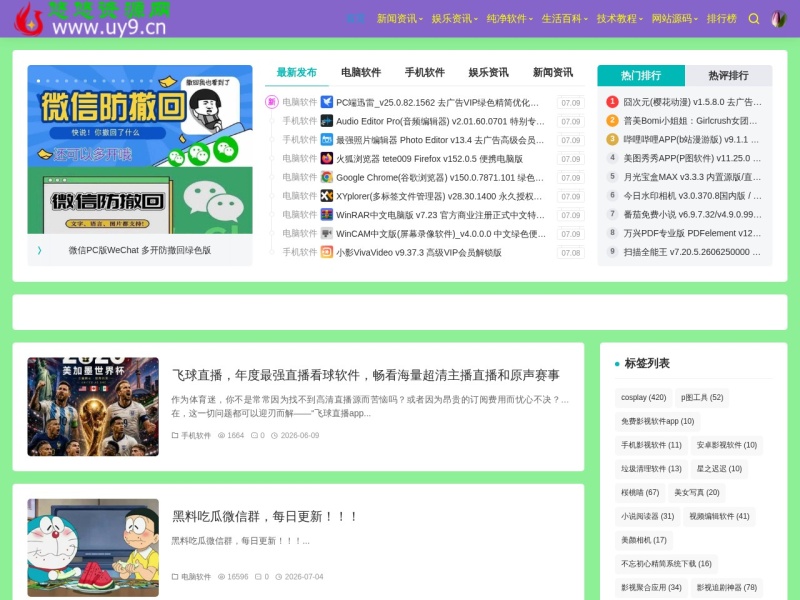This screenshot has height=600, width=800.
Task: Select the 热评排行 tab
Action: [729, 76]
